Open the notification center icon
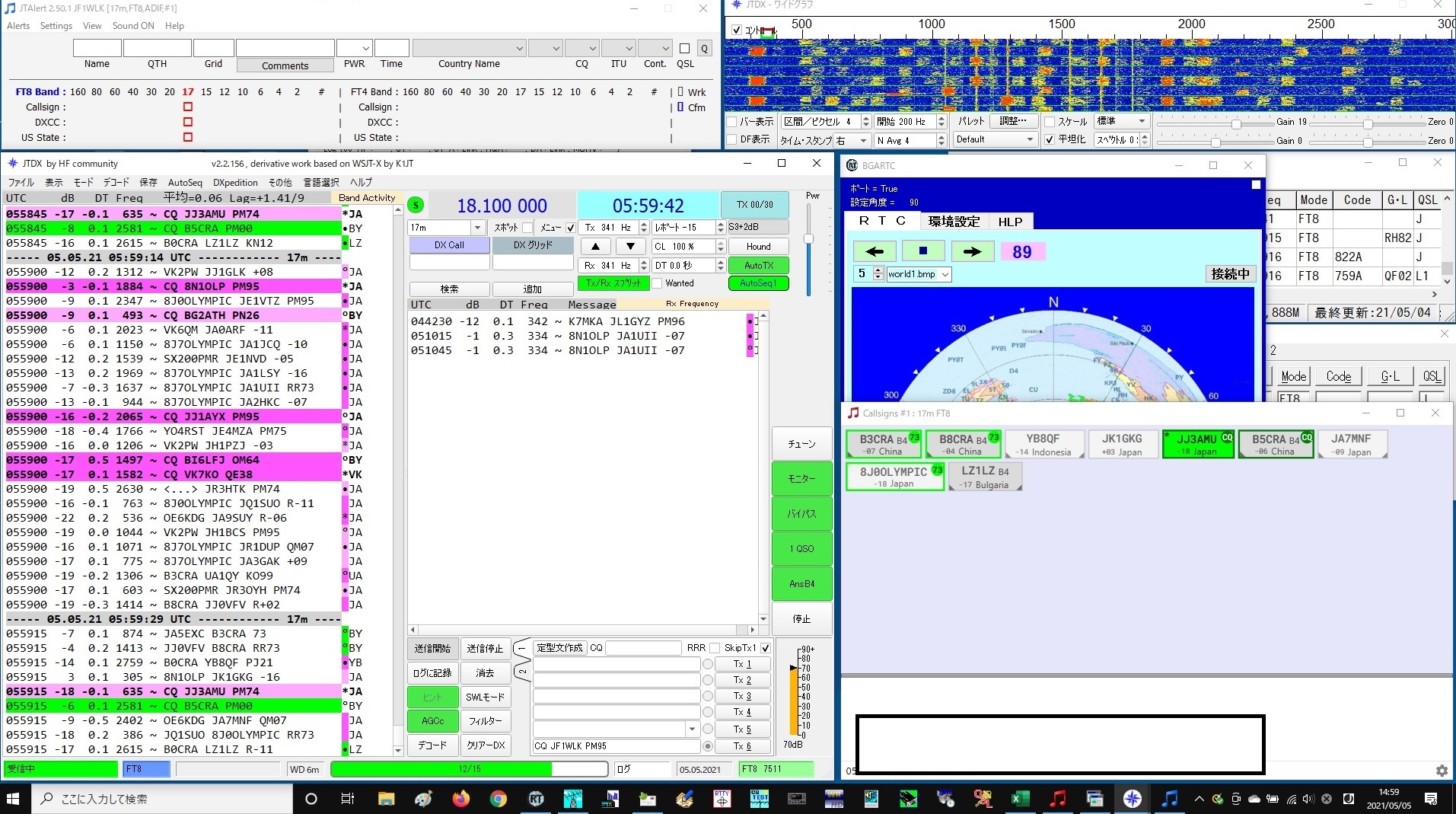 (1431, 798)
